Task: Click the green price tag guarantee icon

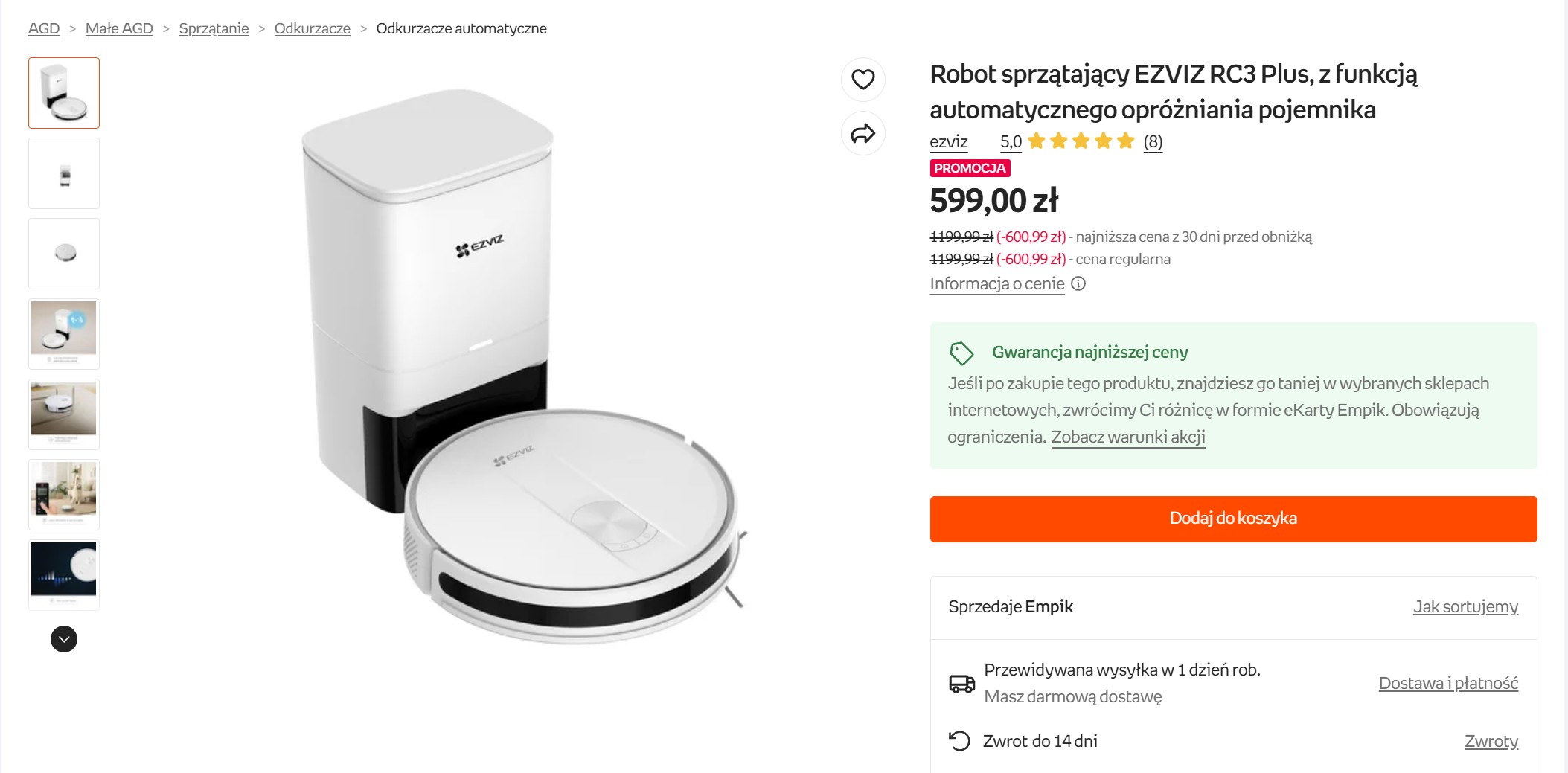Action: point(961,353)
